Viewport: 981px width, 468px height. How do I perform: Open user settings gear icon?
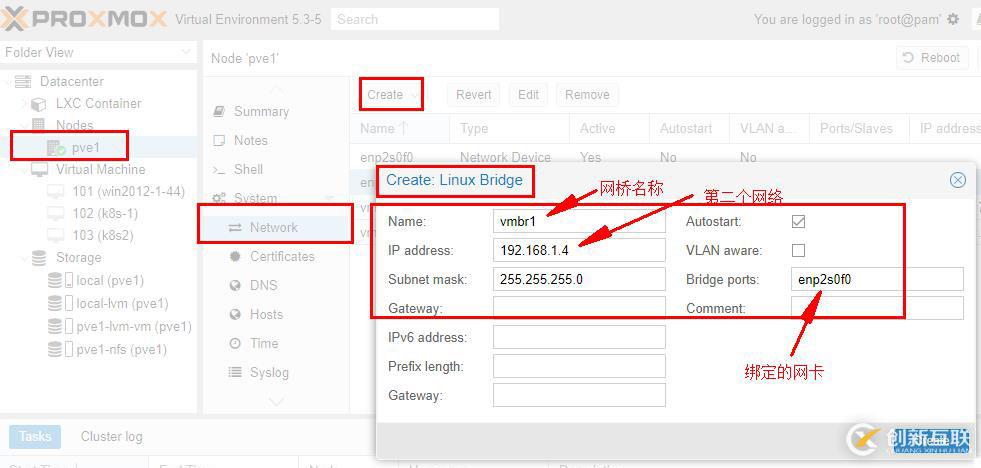click(953, 19)
